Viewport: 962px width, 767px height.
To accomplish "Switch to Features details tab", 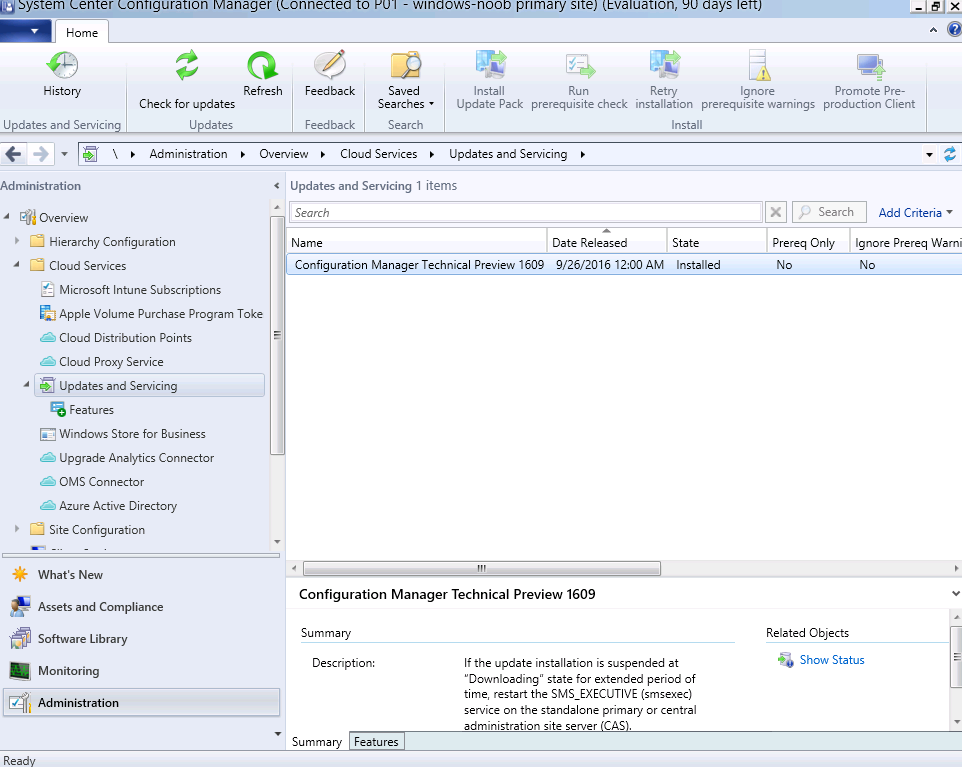I will point(376,741).
